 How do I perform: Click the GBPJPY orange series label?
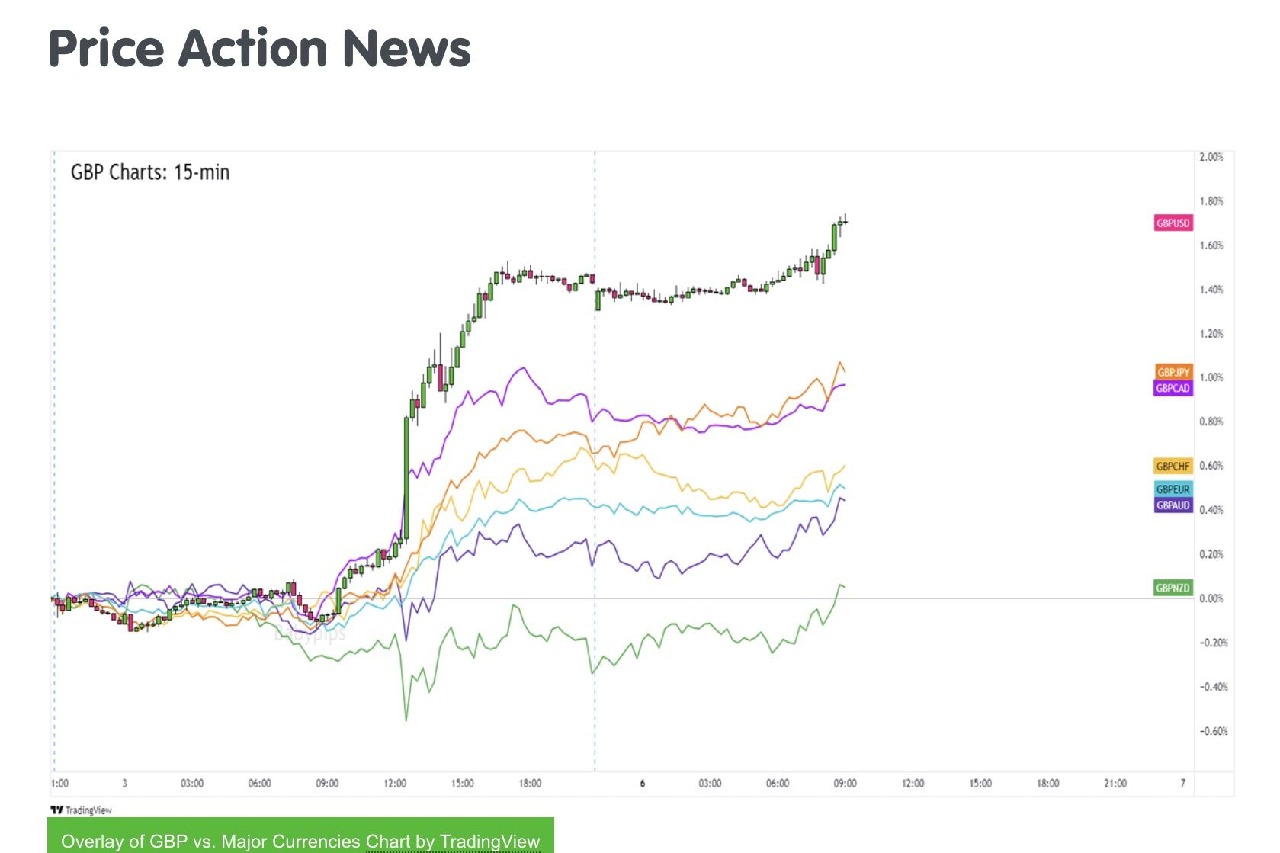coord(1173,372)
